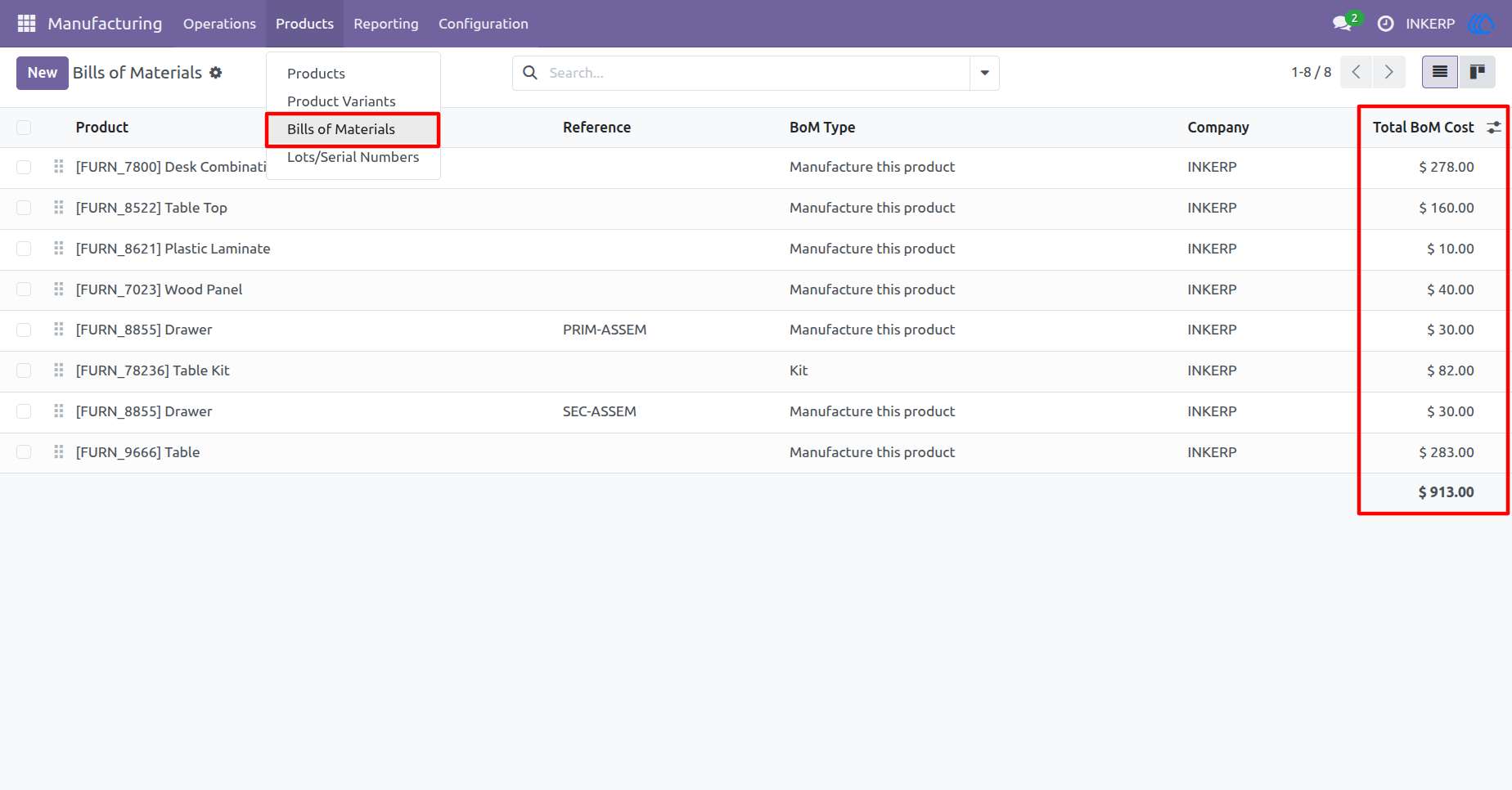The height and width of the screenshot is (790, 1512).
Task: Sort by Total BoM Cost column
Action: [1423, 128]
